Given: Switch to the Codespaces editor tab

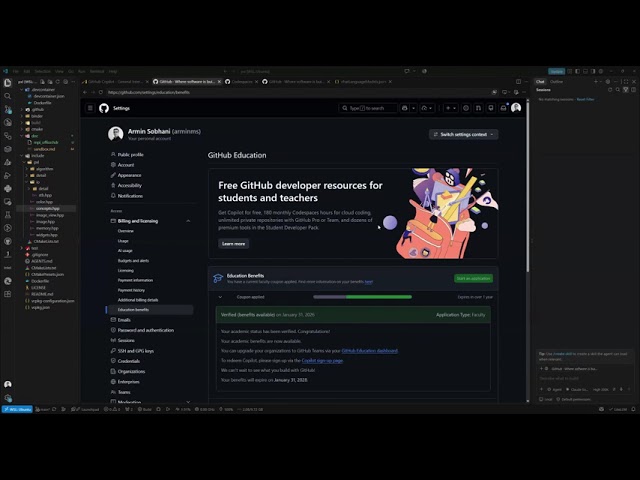Looking at the screenshot, I should pos(242,82).
